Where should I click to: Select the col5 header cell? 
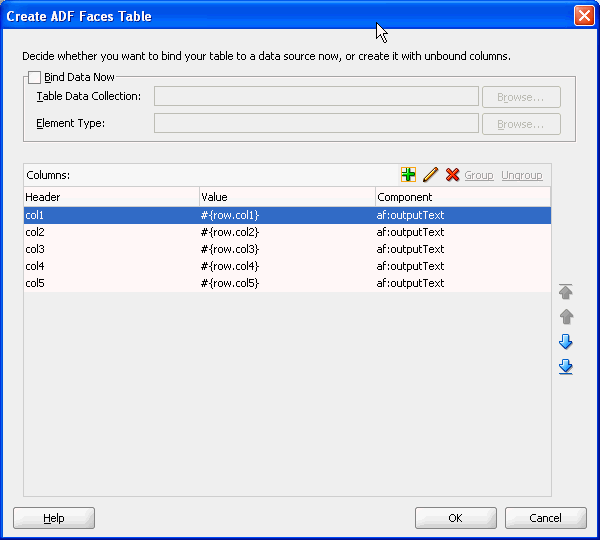tap(112, 283)
